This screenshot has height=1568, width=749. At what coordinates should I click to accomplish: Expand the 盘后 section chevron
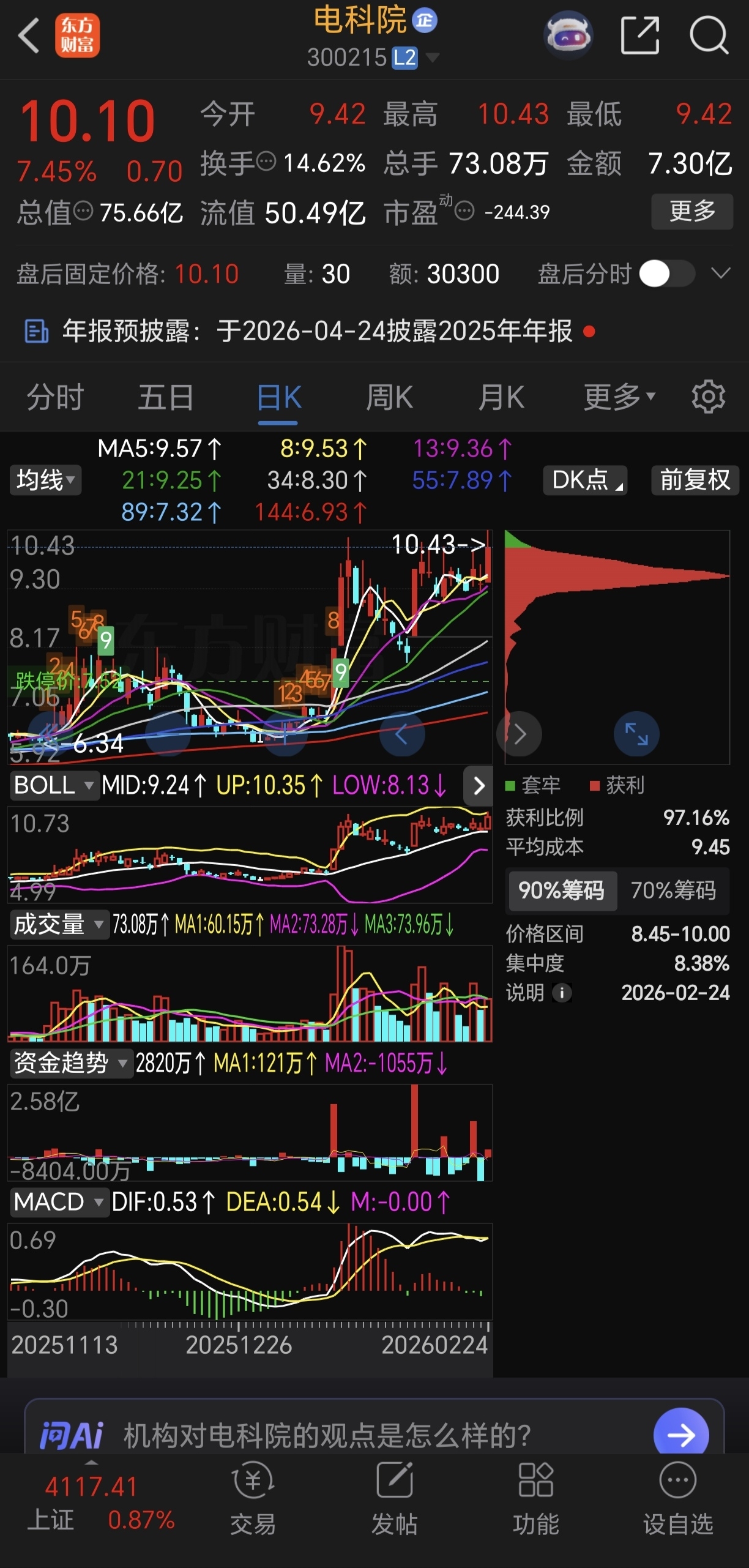click(721, 273)
